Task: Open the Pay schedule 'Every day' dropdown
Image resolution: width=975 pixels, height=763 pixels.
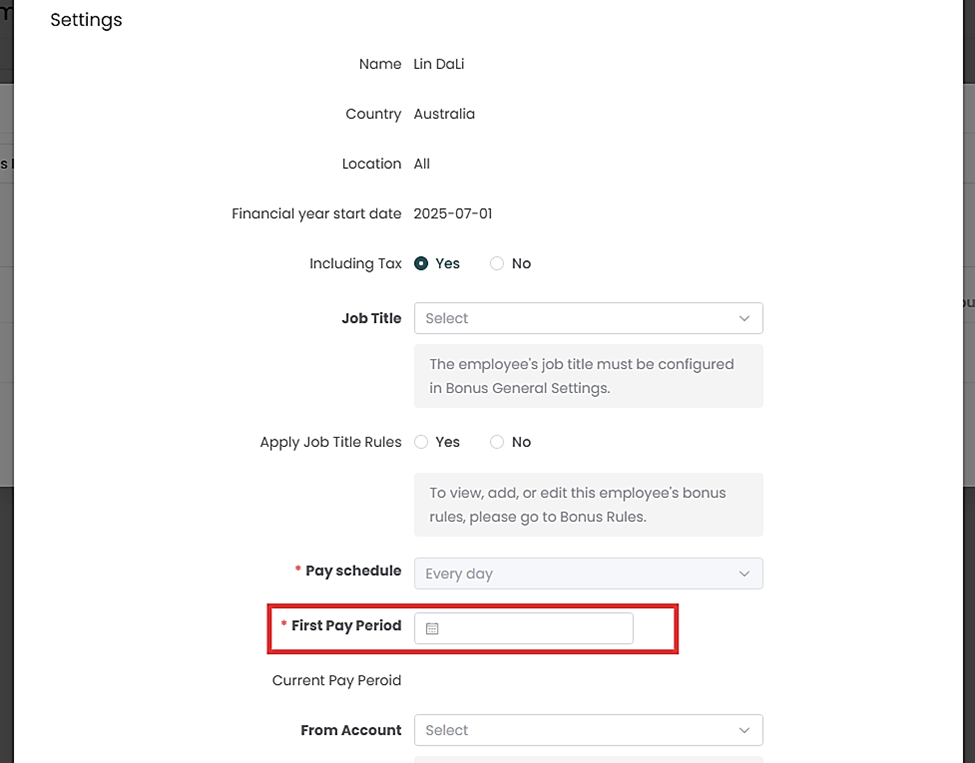Action: click(460, 574)
